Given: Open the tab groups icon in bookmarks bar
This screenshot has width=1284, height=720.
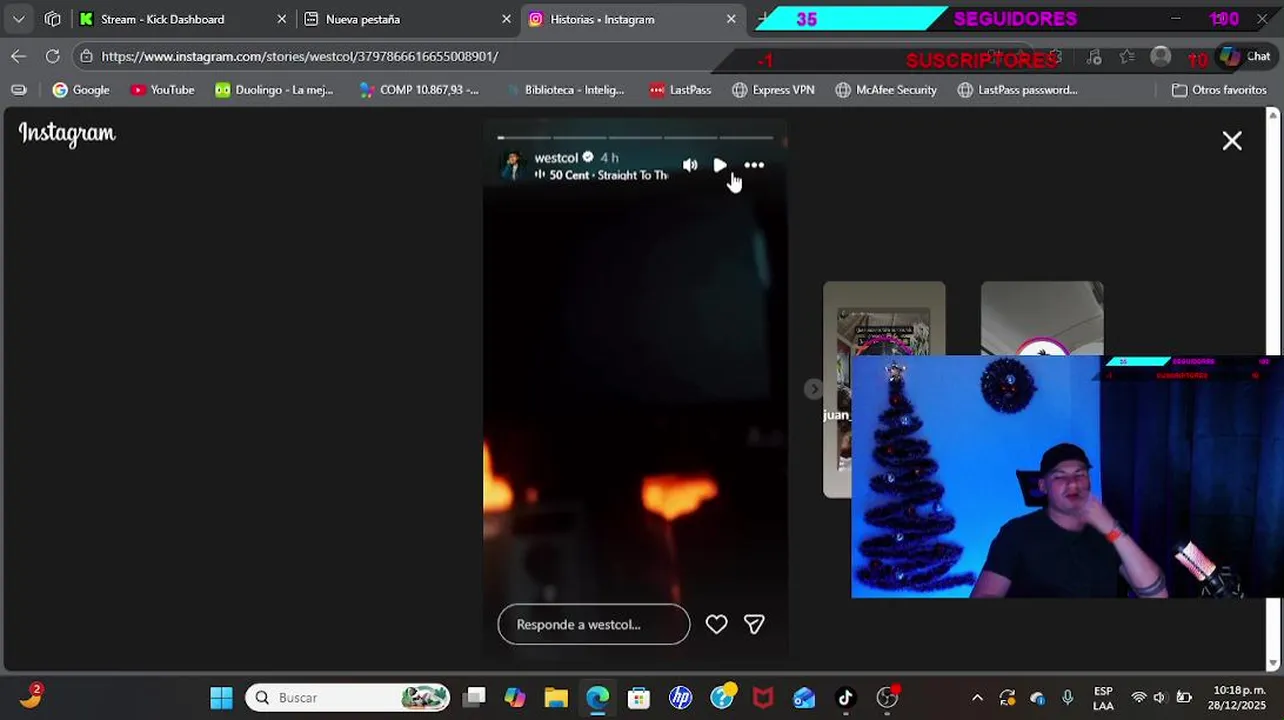Looking at the screenshot, I should pyautogui.click(x=19, y=90).
